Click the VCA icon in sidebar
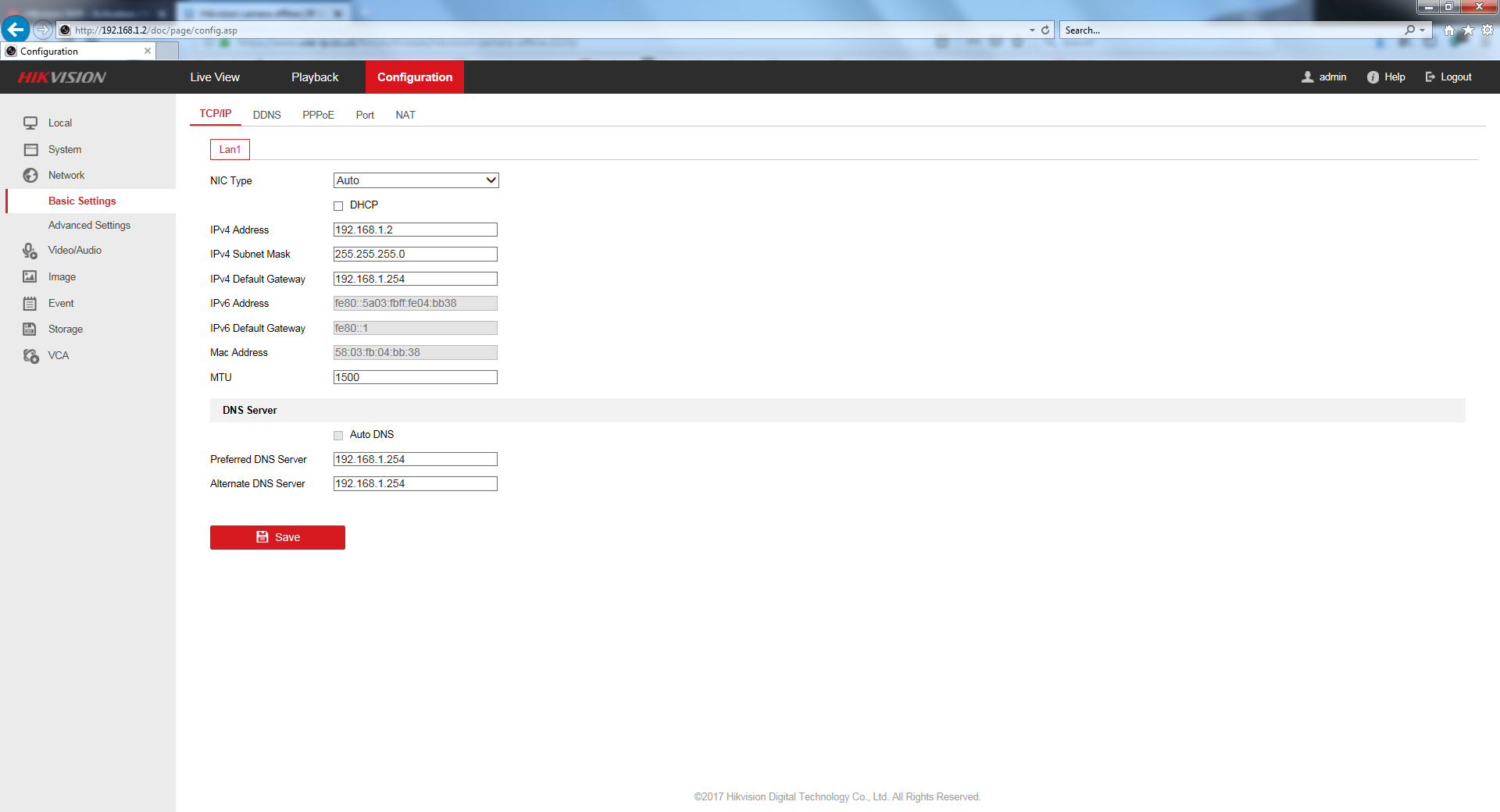The height and width of the screenshot is (812, 1500). pos(30,356)
